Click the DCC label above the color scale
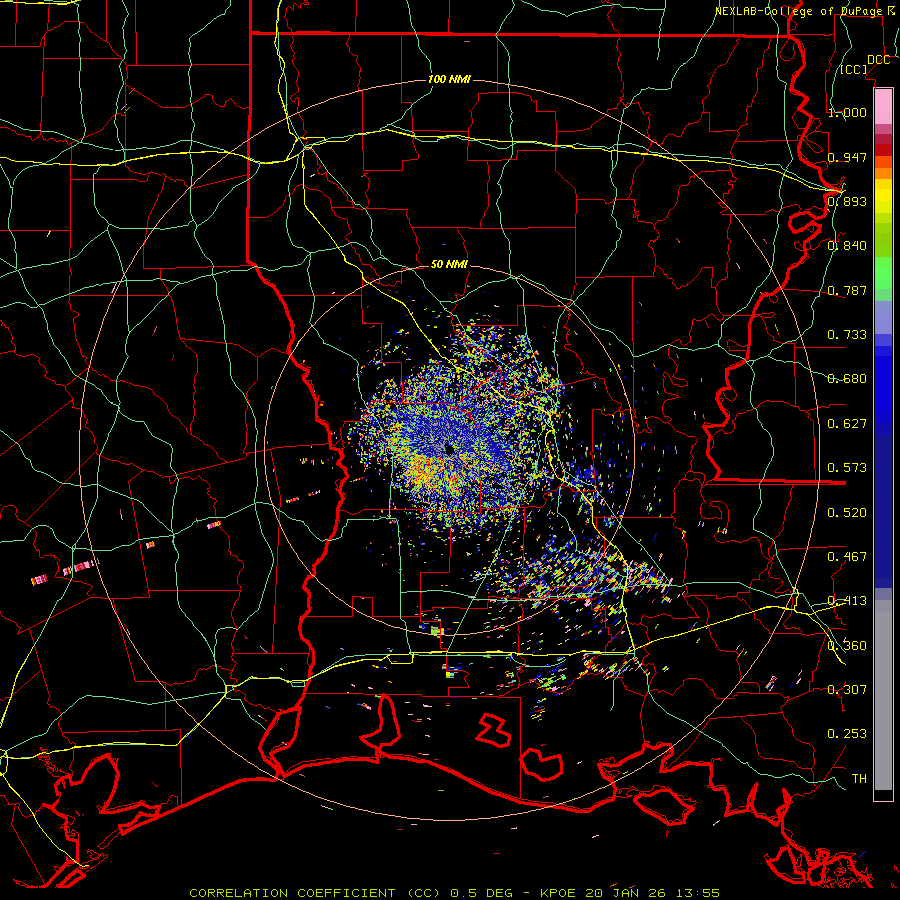This screenshot has width=900, height=900. [878, 60]
